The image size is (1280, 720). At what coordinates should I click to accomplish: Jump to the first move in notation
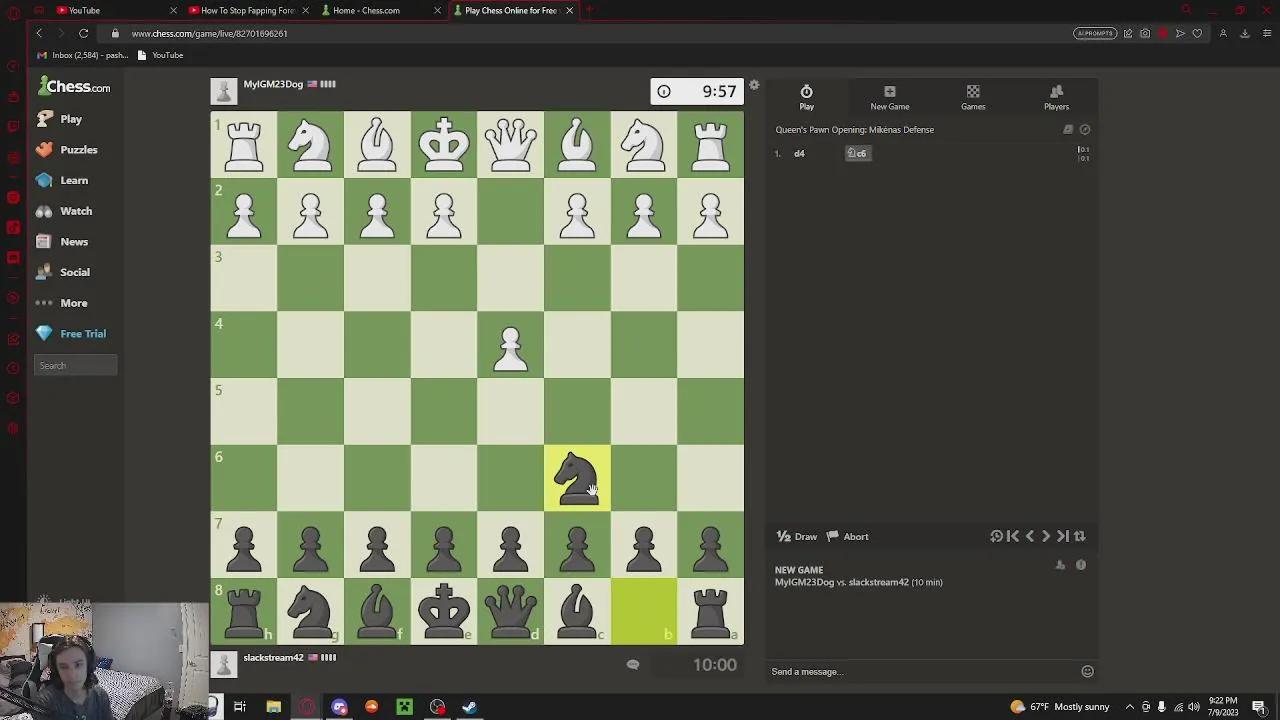click(1013, 536)
